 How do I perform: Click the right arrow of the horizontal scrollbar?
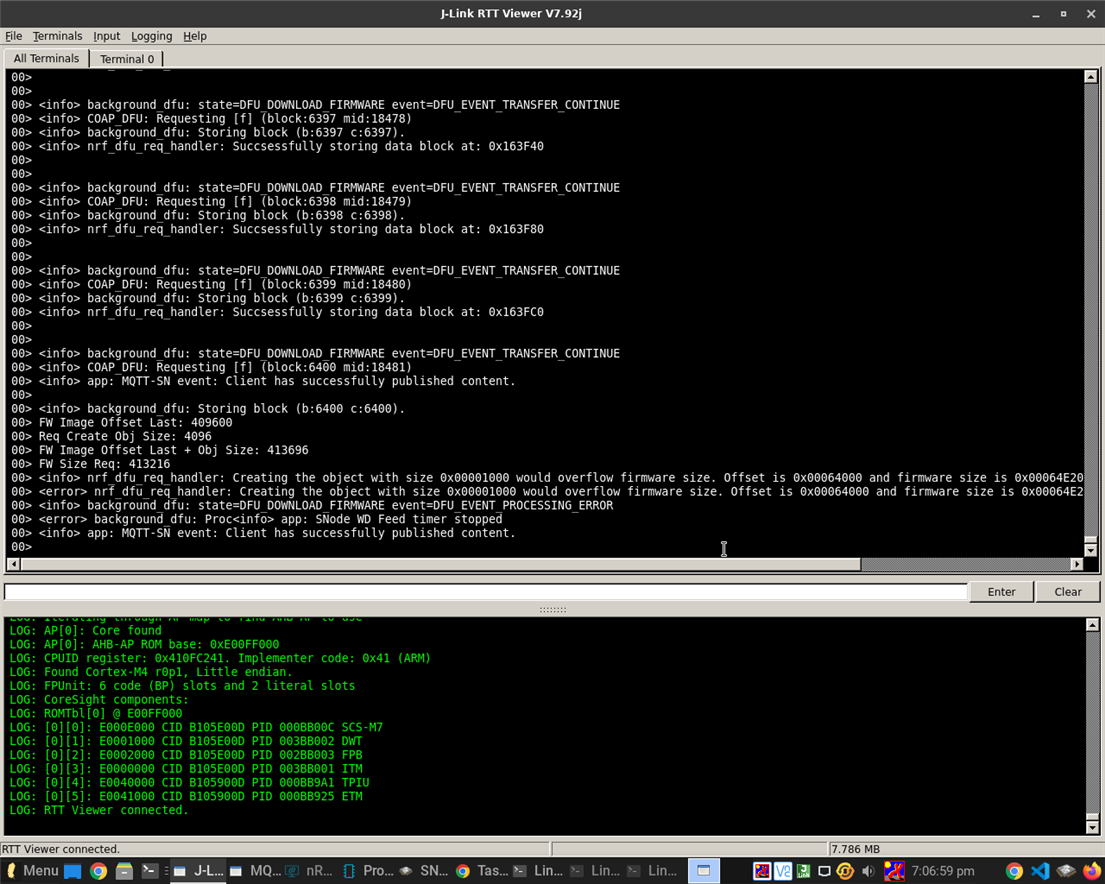click(x=1076, y=564)
